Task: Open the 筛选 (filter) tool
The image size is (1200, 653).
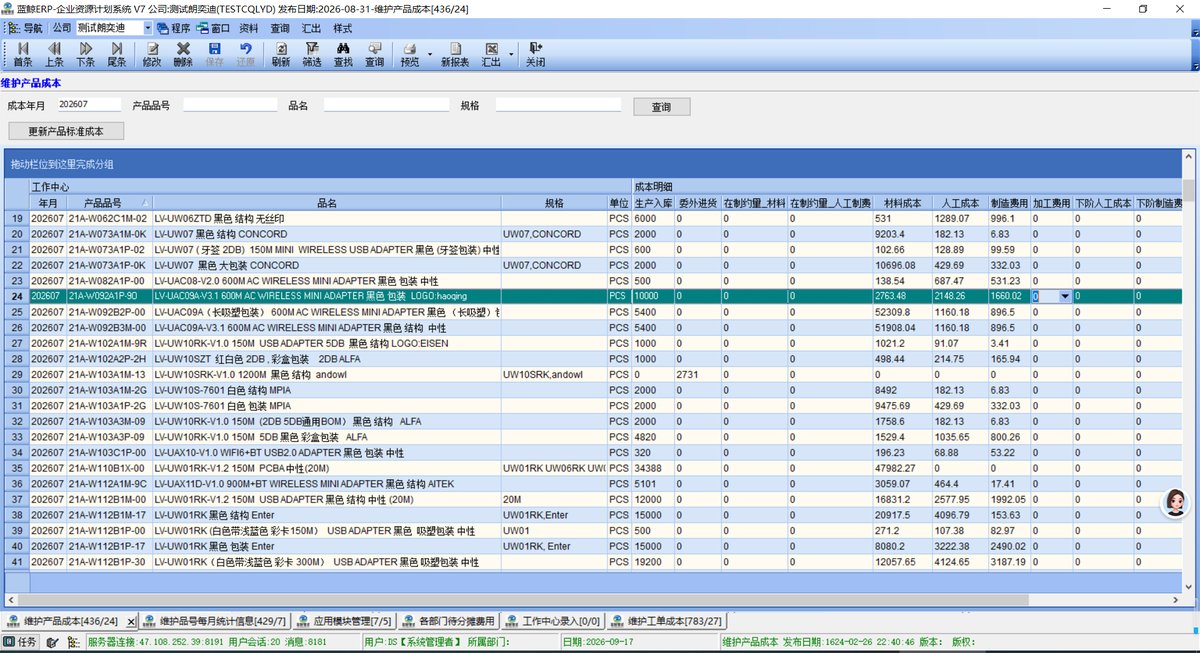Action: pos(312,54)
